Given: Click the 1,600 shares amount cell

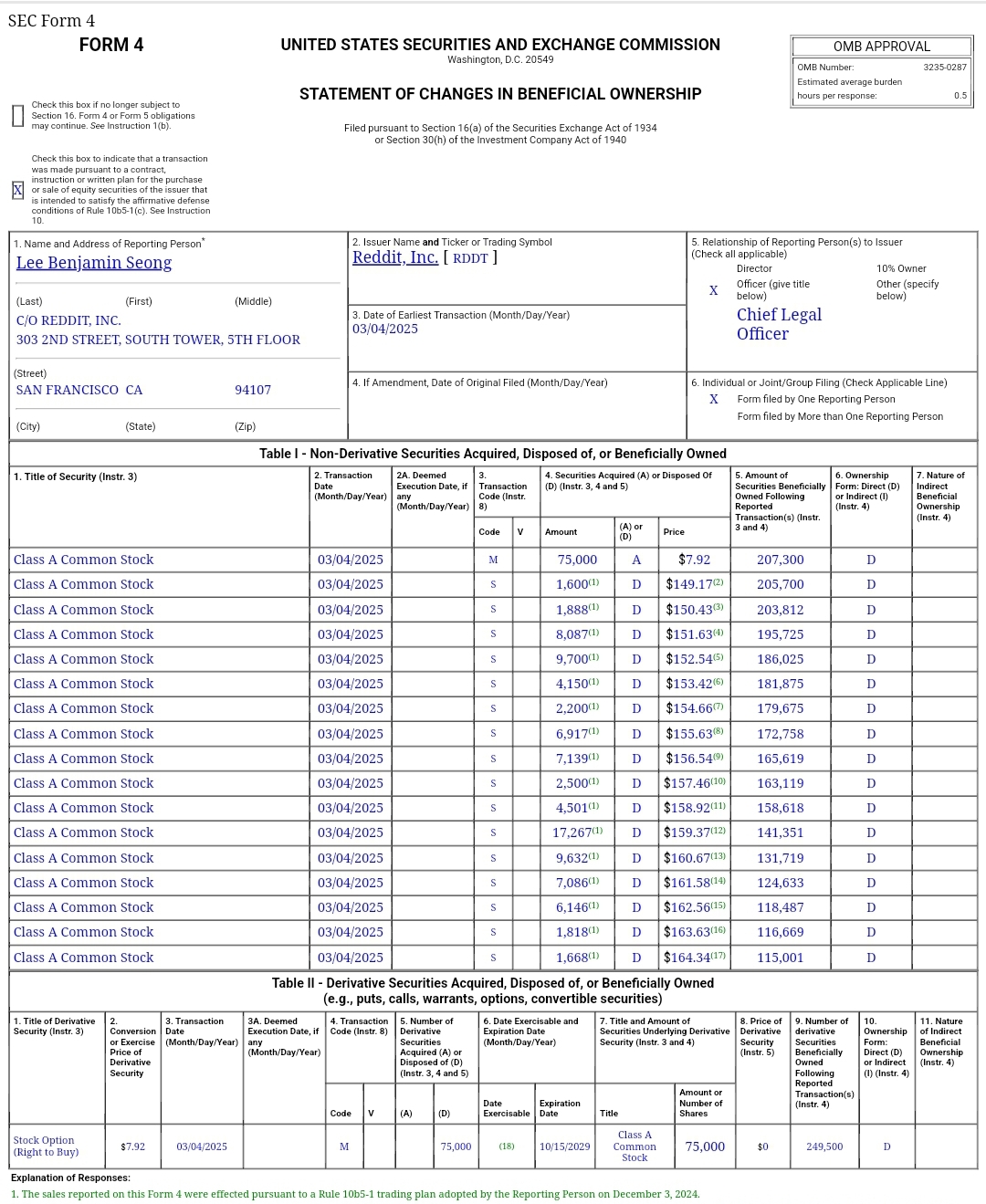Looking at the screenshot, I should [x=578, y=584].
